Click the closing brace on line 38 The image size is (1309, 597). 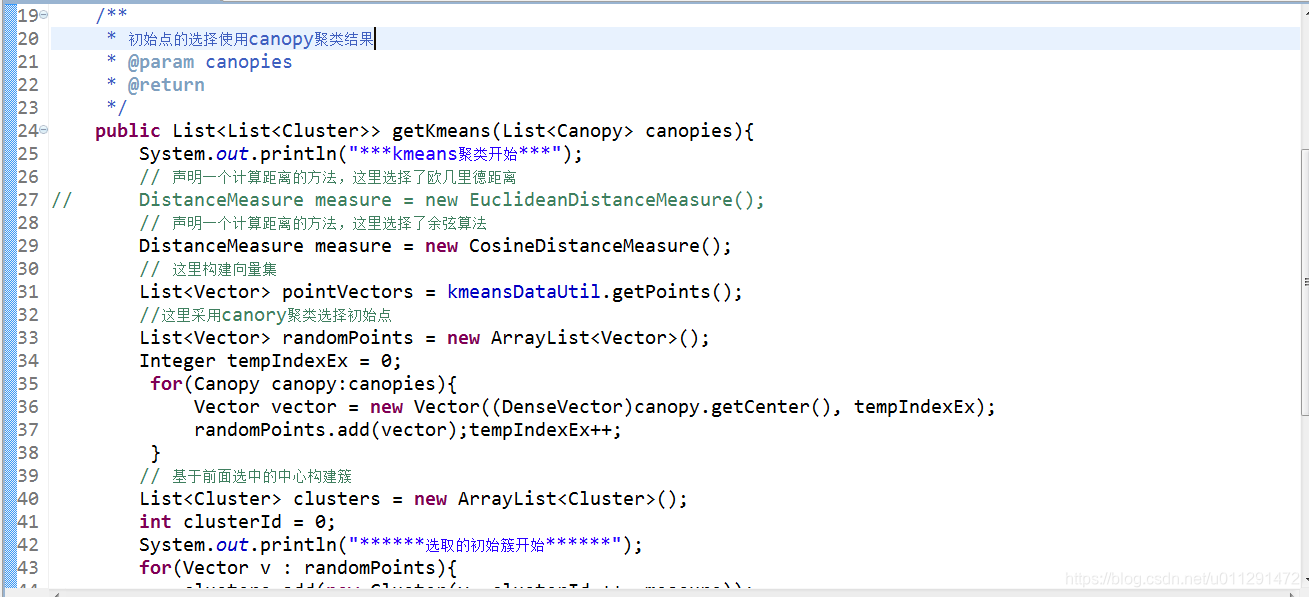pyautogui.click(x=155, y=453)
